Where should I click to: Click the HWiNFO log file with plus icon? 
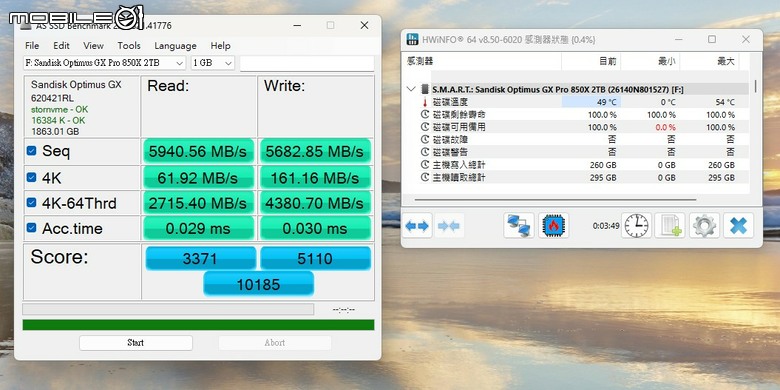click(670, 226)
